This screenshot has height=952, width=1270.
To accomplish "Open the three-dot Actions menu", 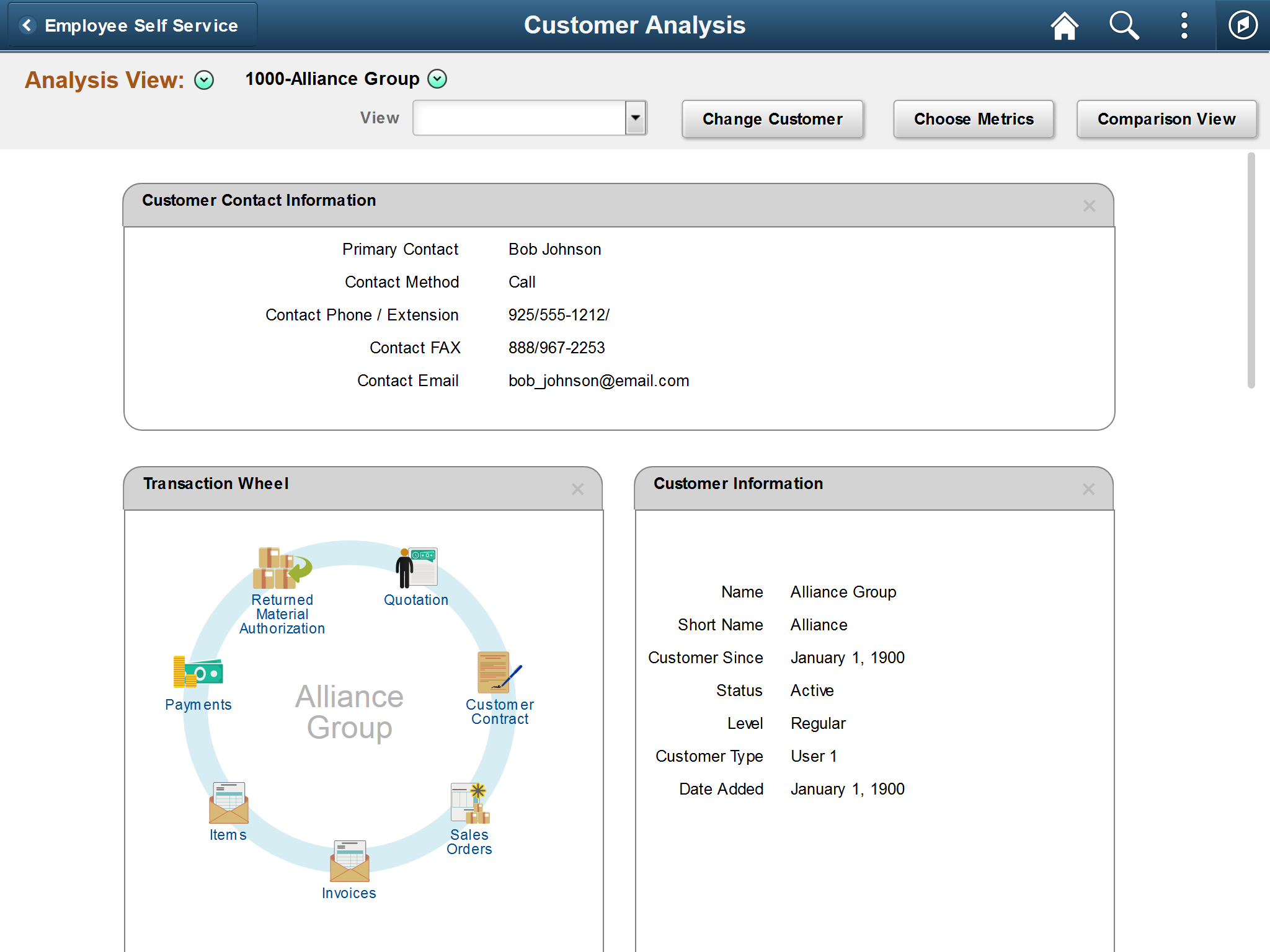I will pos(1184,26).
